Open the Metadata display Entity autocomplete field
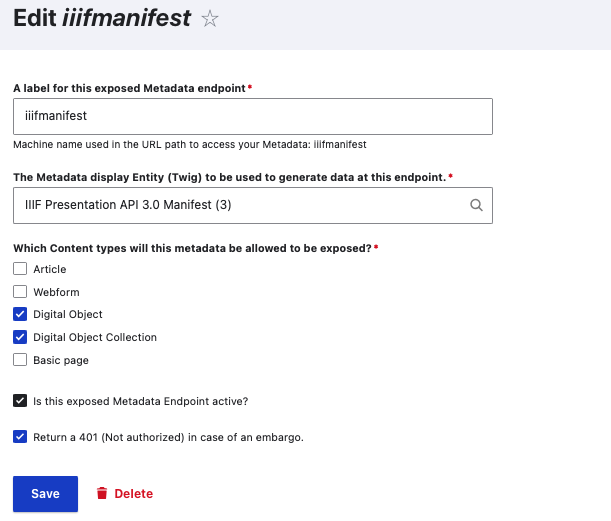Image resolution: width=611 pixels, height=521 pixels. pos(240,205)
